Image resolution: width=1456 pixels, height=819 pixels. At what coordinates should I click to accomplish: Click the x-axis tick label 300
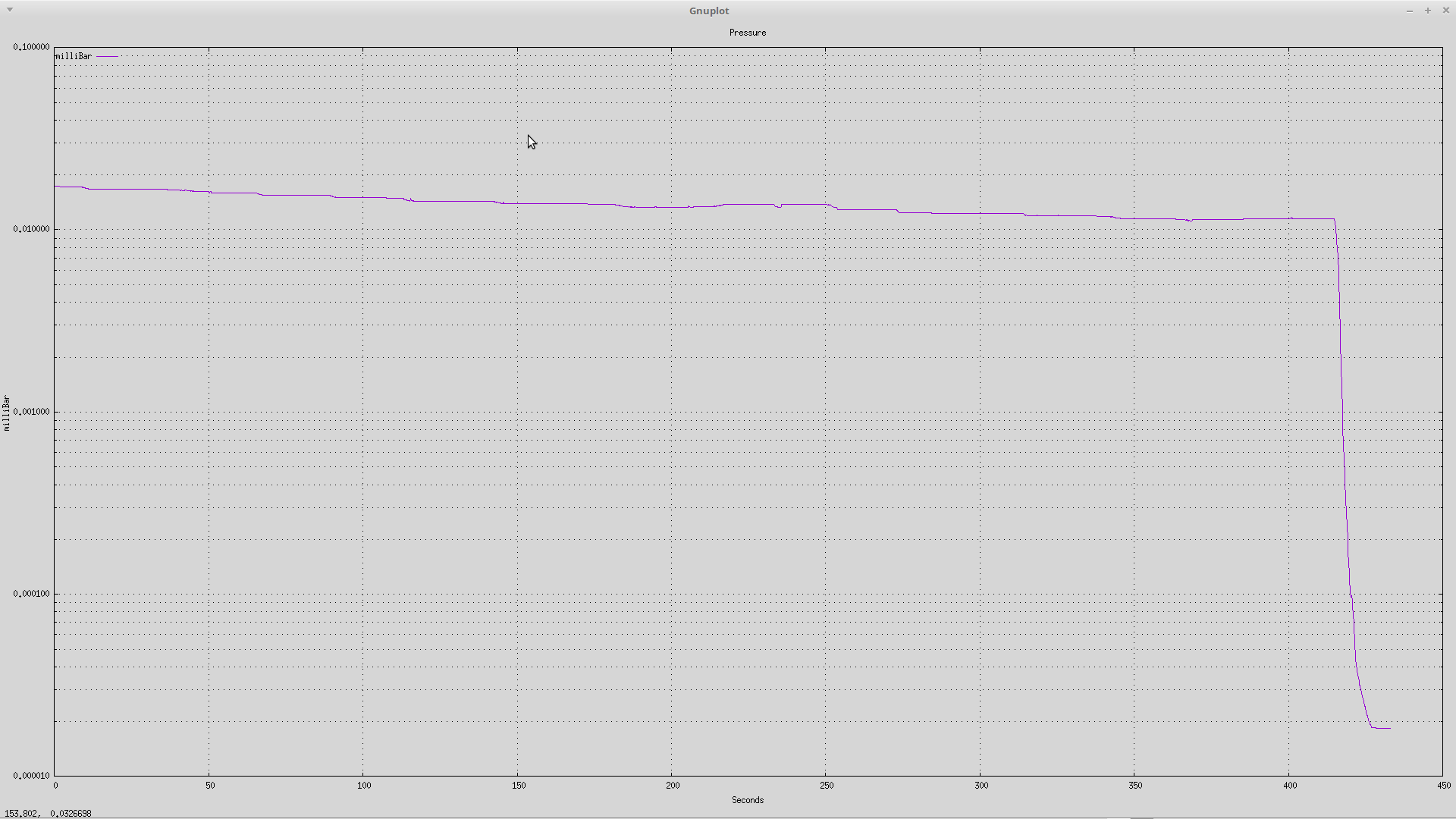pos(981,786)
